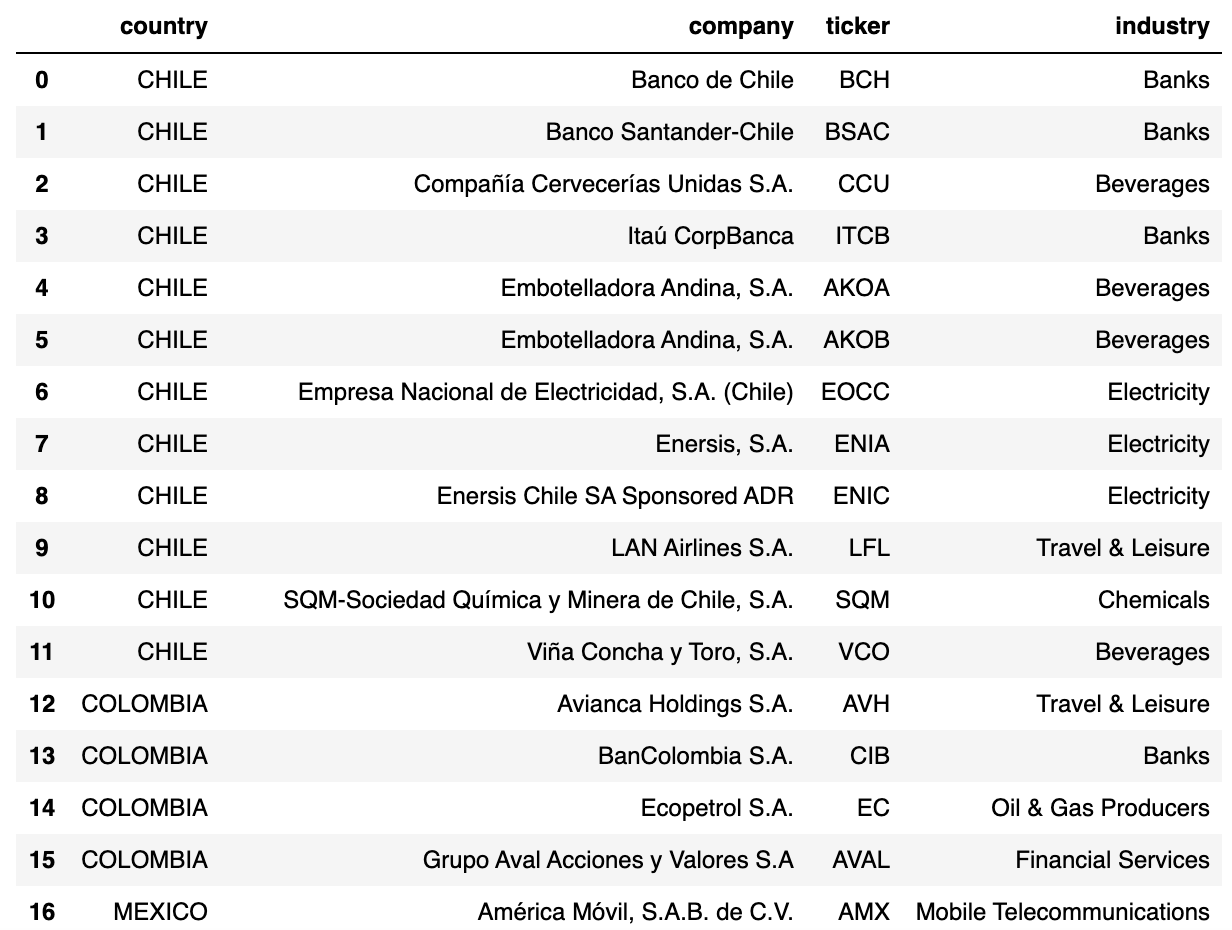The image size is (1232, 930).
Task: Click the ticker column header
Action: tap(857, 27)
